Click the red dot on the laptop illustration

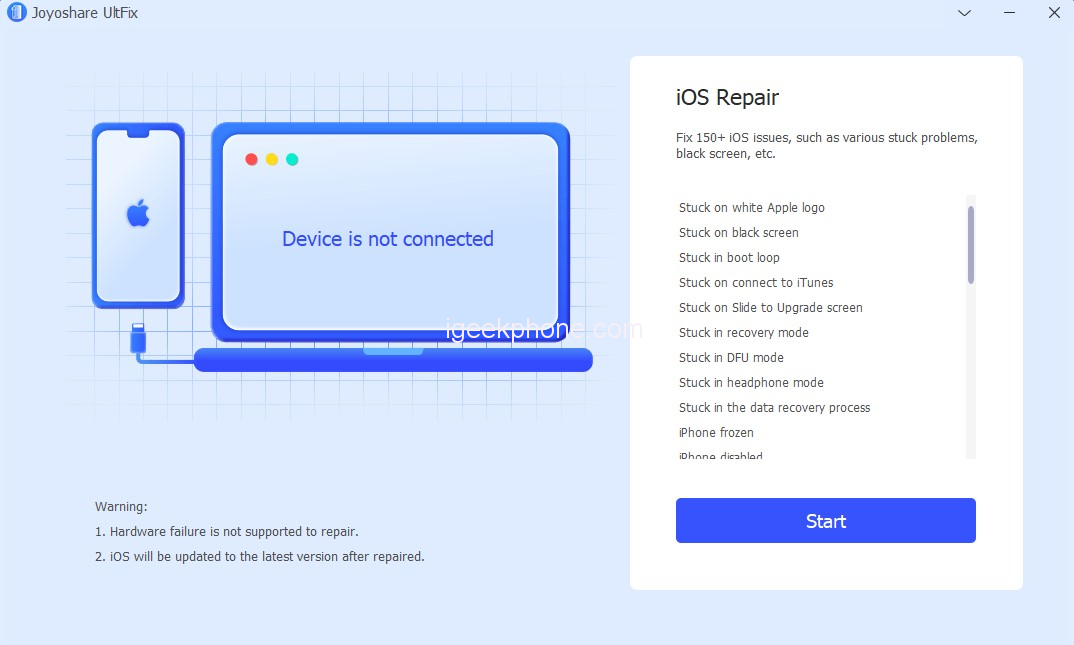(251, 159)
